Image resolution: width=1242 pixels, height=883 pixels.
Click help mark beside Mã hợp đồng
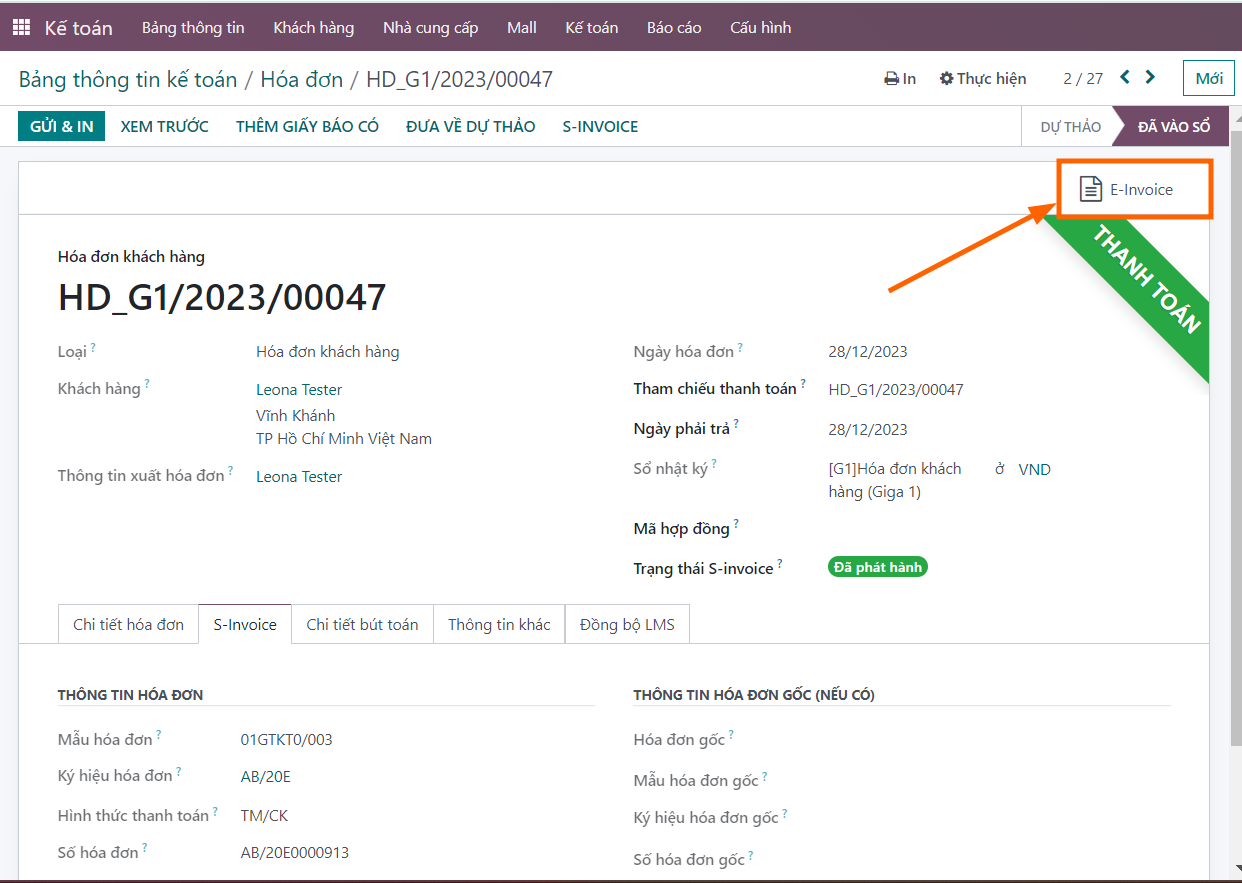737,523
